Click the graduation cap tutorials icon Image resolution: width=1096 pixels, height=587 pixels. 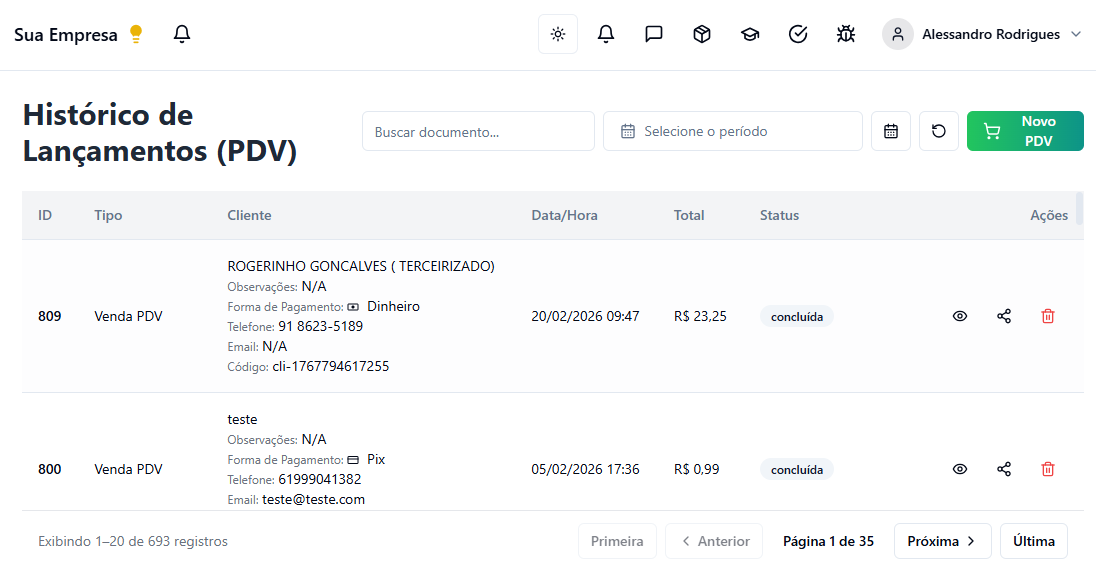750,34
